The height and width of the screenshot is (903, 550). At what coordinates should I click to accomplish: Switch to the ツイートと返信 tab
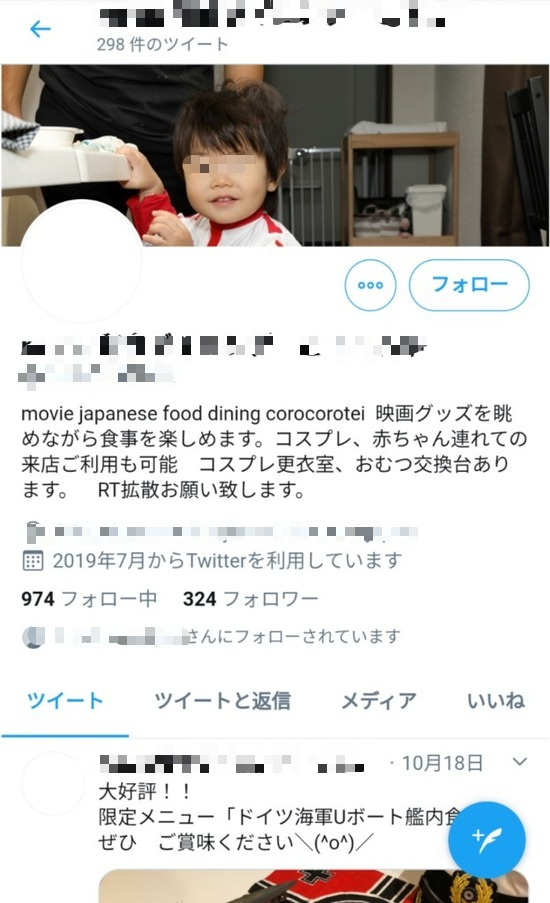[x=222, y=701]
